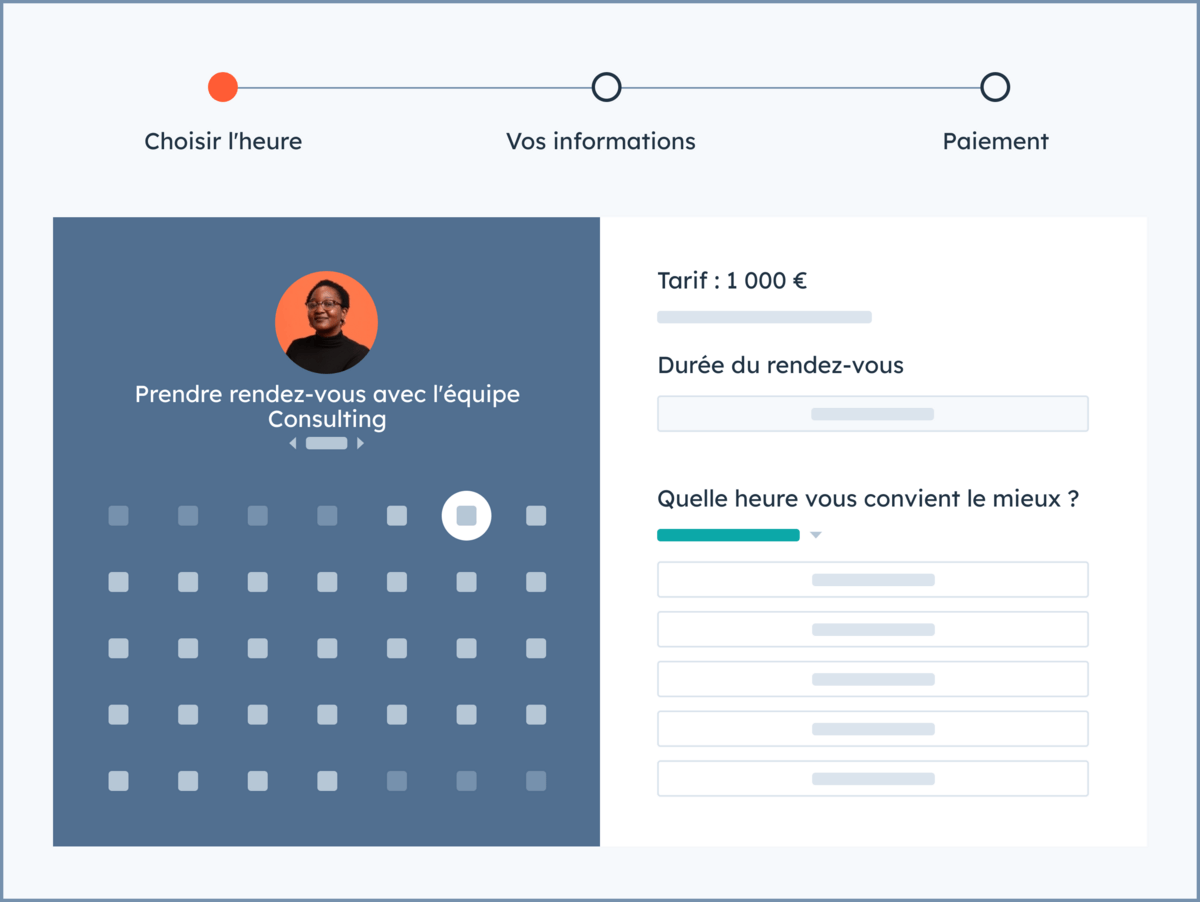Click the next month arrow in calendar
This screenshot has width=1200, height=902.
tap(360, 443)
